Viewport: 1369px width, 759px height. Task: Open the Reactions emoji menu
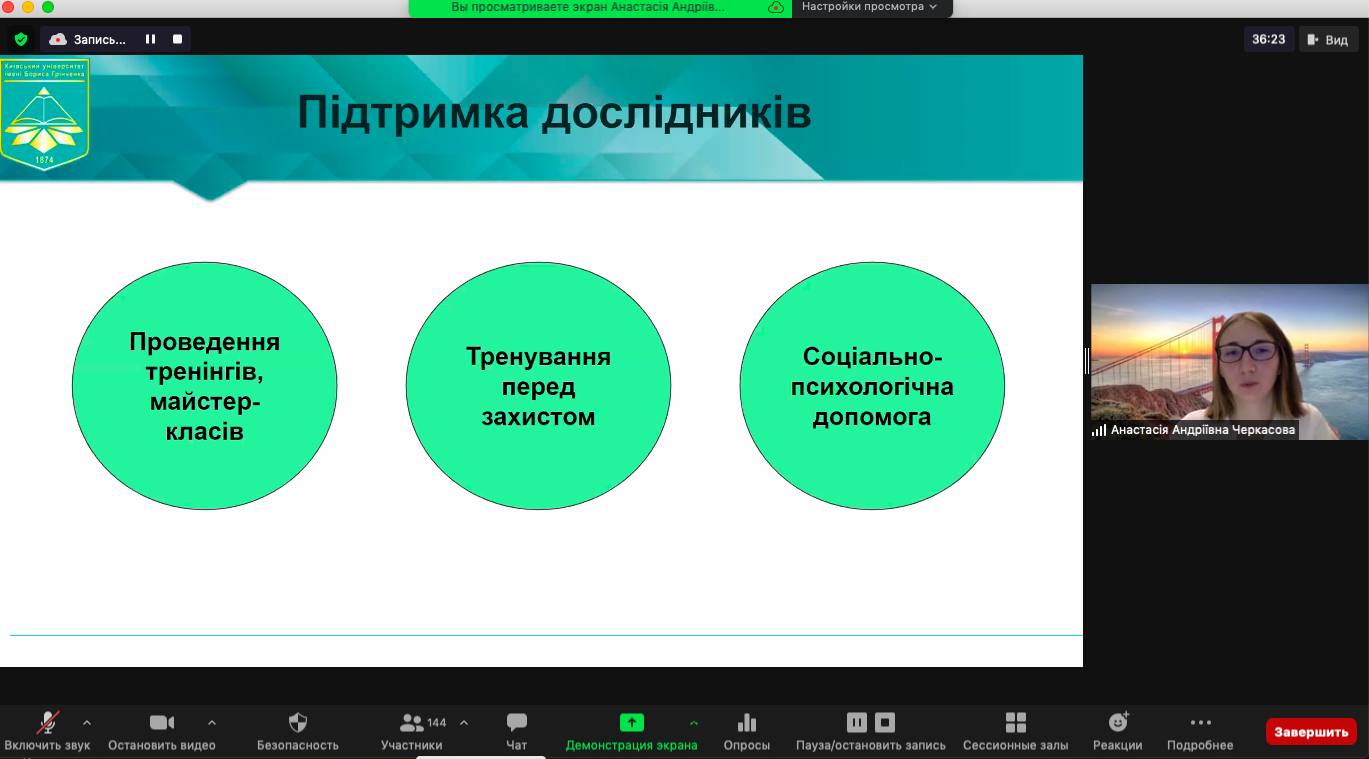[1118, 723]
